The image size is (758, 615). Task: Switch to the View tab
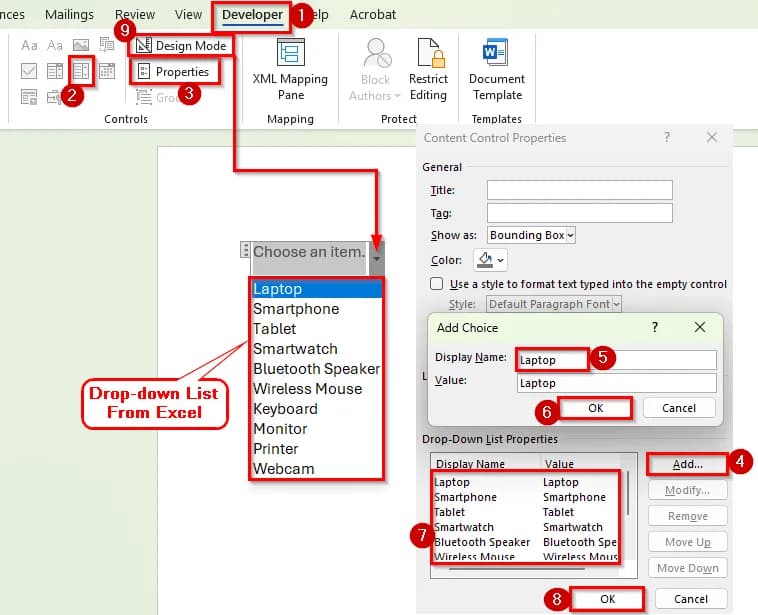[x=188, y=15]
